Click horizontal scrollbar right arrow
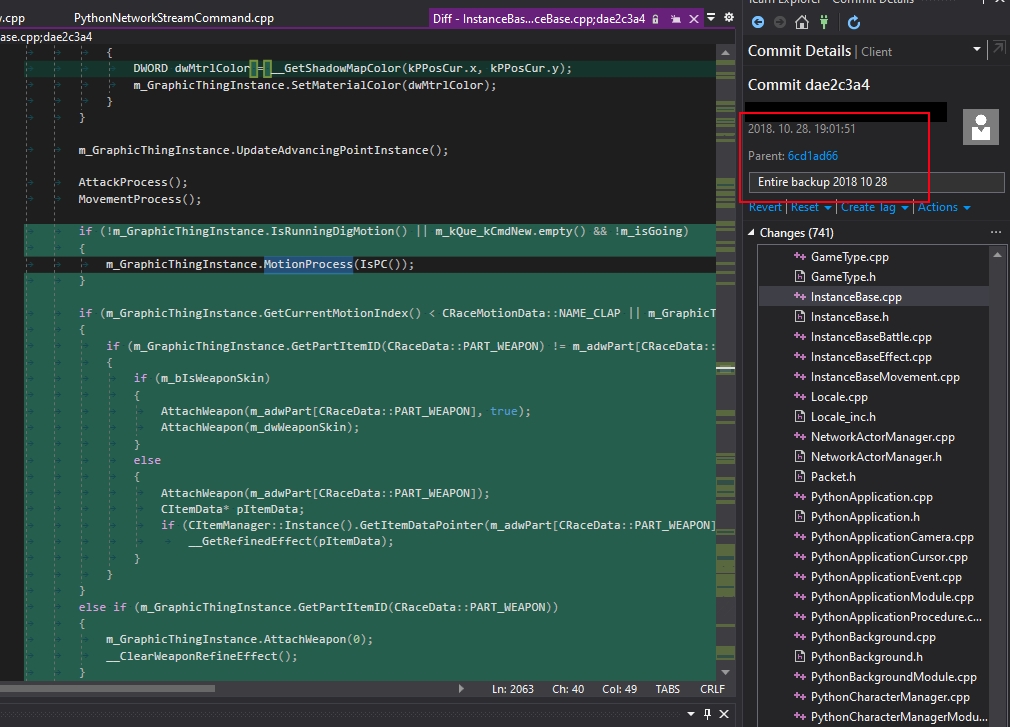This screenshot has height=727, width=1010. click(x=461, y=688)
